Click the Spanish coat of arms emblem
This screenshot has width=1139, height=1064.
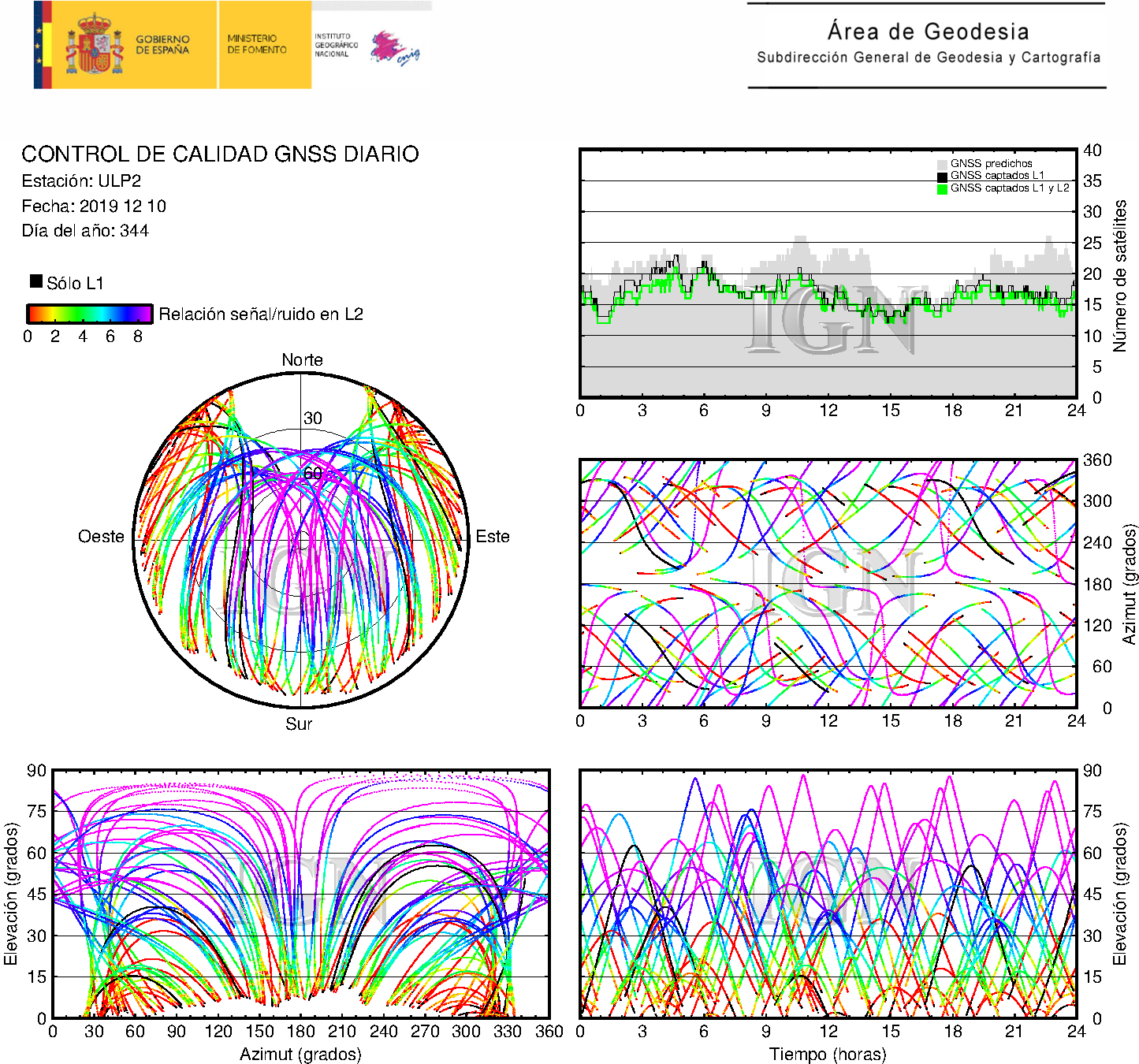coord(94,45)
